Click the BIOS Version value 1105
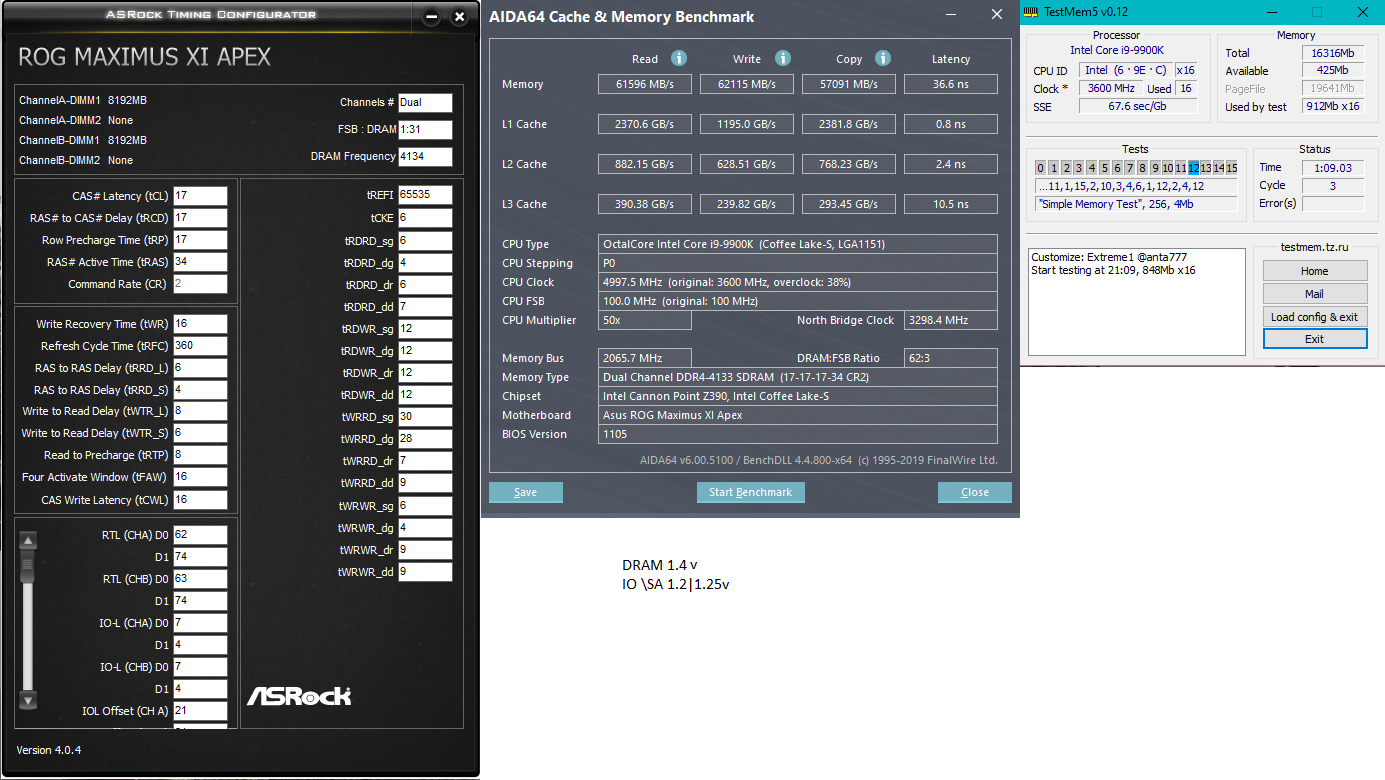 click(798, 434)
